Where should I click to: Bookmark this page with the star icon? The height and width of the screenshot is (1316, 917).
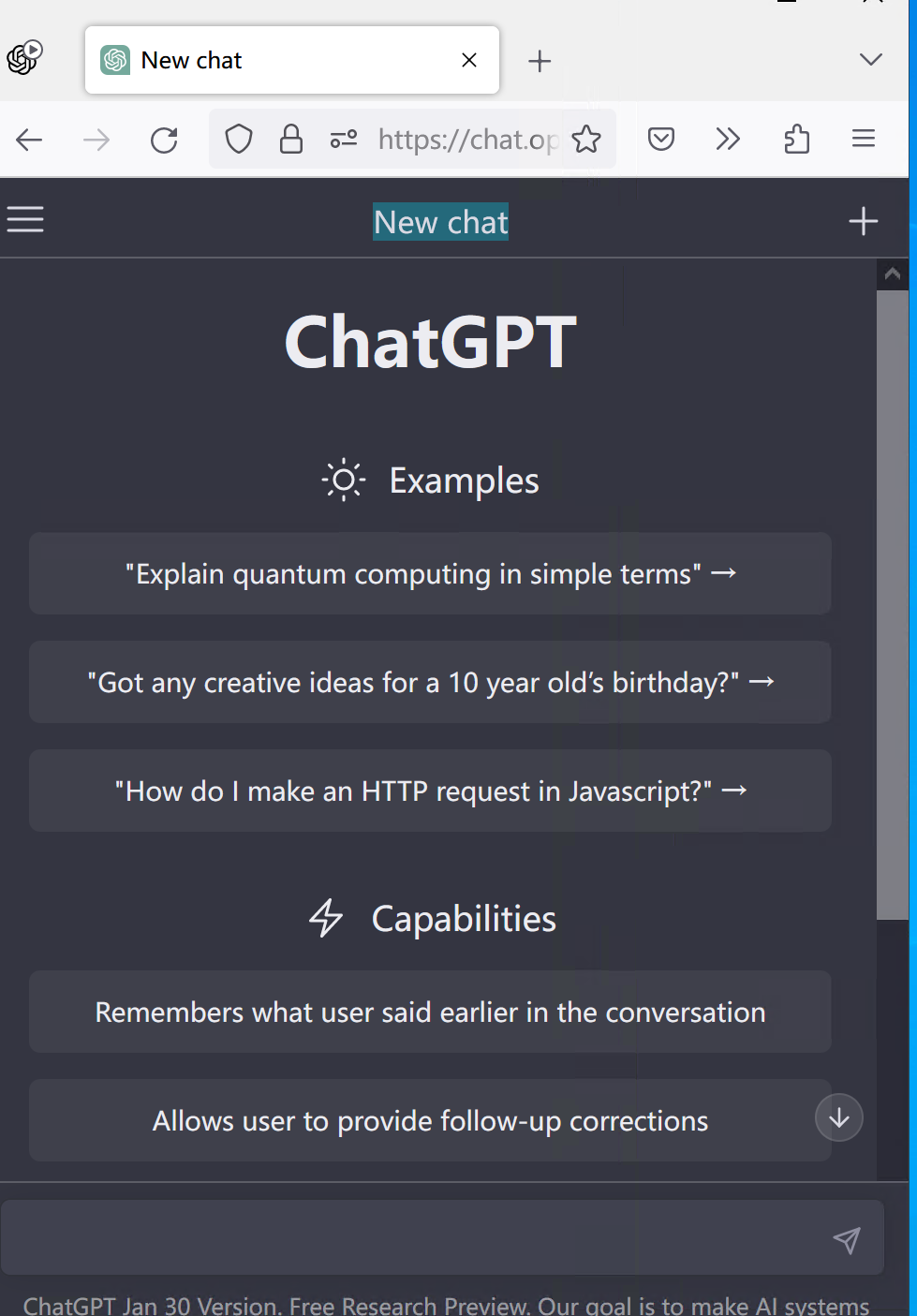click(586, 140)
